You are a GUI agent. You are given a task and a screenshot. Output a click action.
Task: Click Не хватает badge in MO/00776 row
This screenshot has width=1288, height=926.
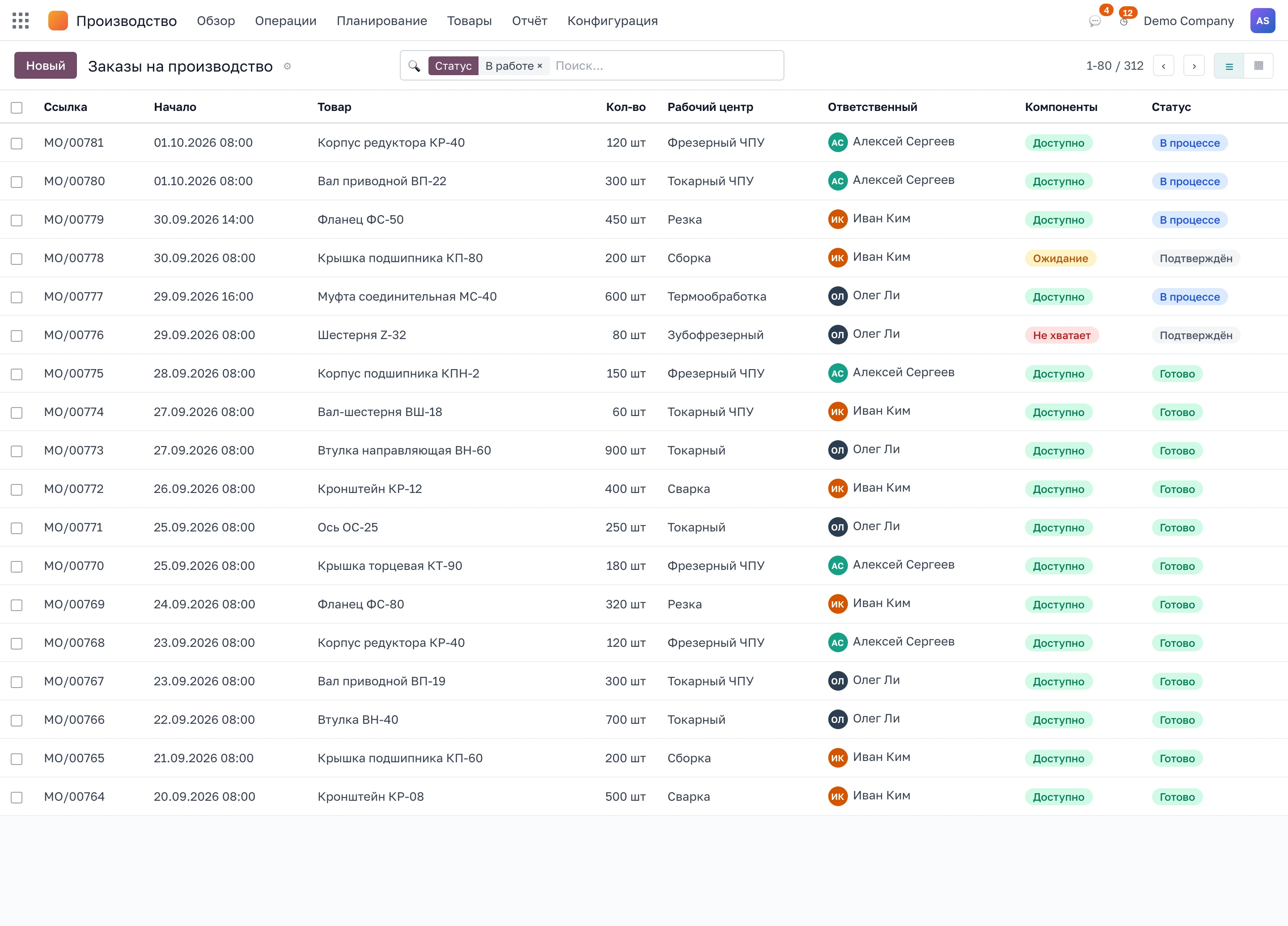(1061, 335)
